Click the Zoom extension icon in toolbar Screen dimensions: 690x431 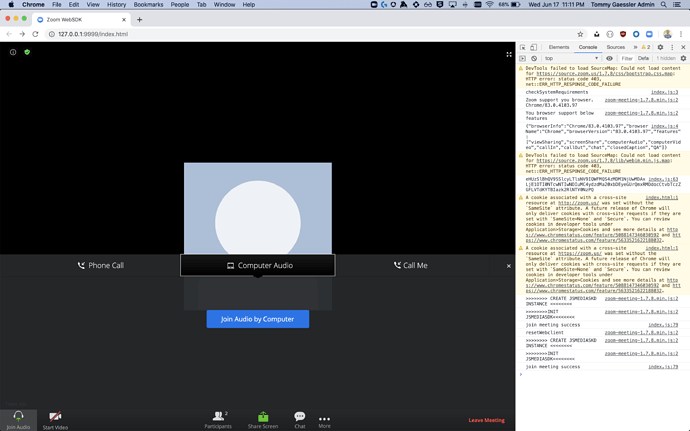tap(649, 34)
